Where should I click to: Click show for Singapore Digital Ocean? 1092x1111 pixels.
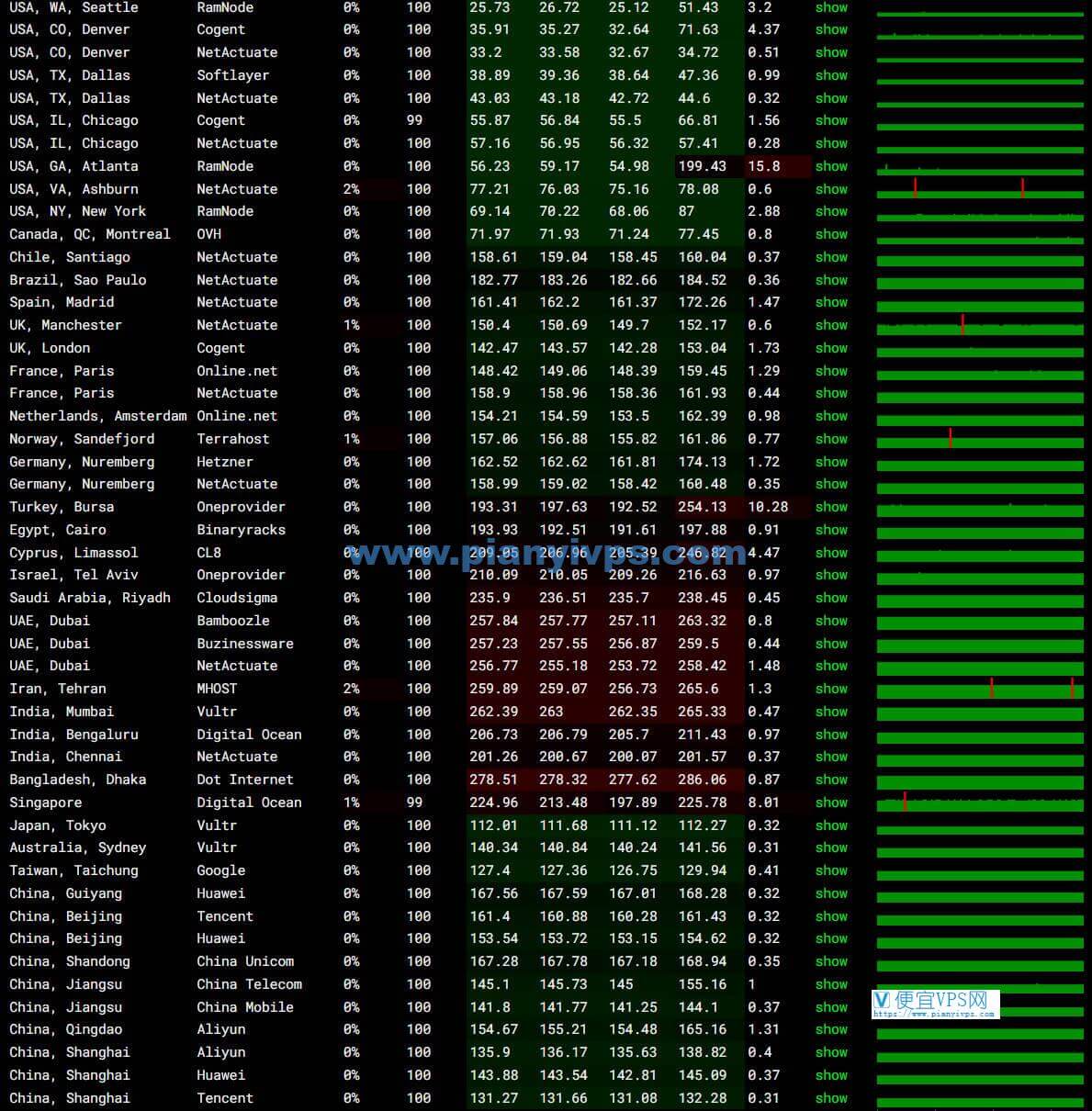(x=831, y=802)
